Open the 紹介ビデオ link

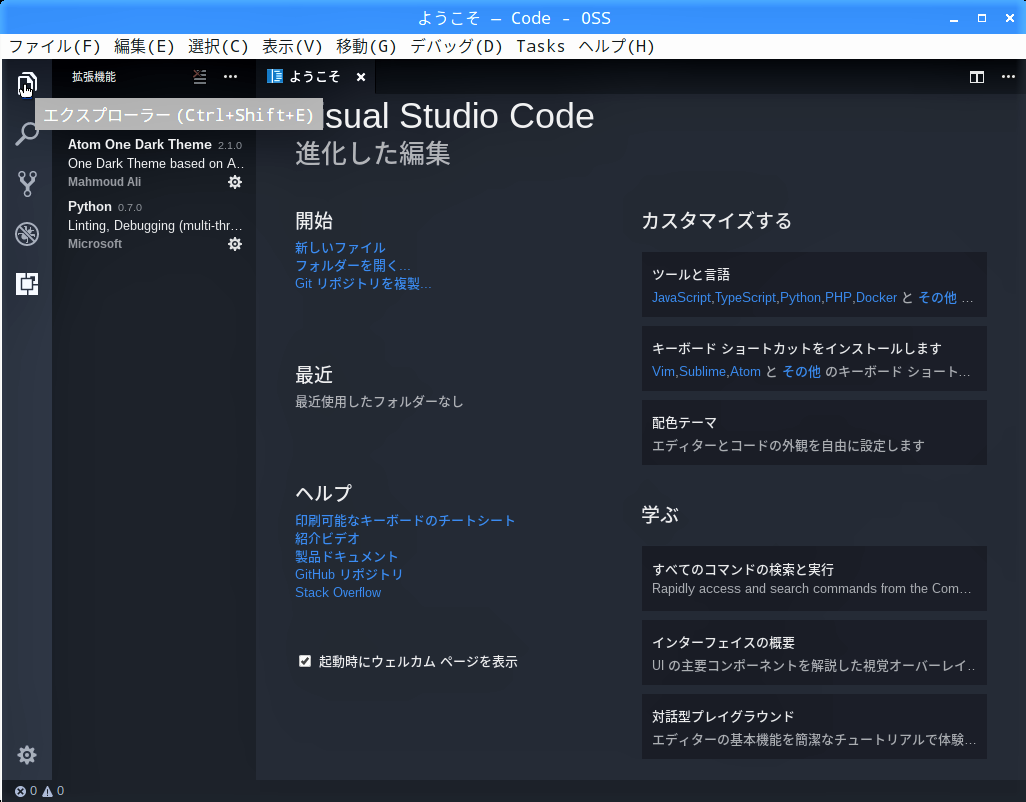tap(327, 538)
